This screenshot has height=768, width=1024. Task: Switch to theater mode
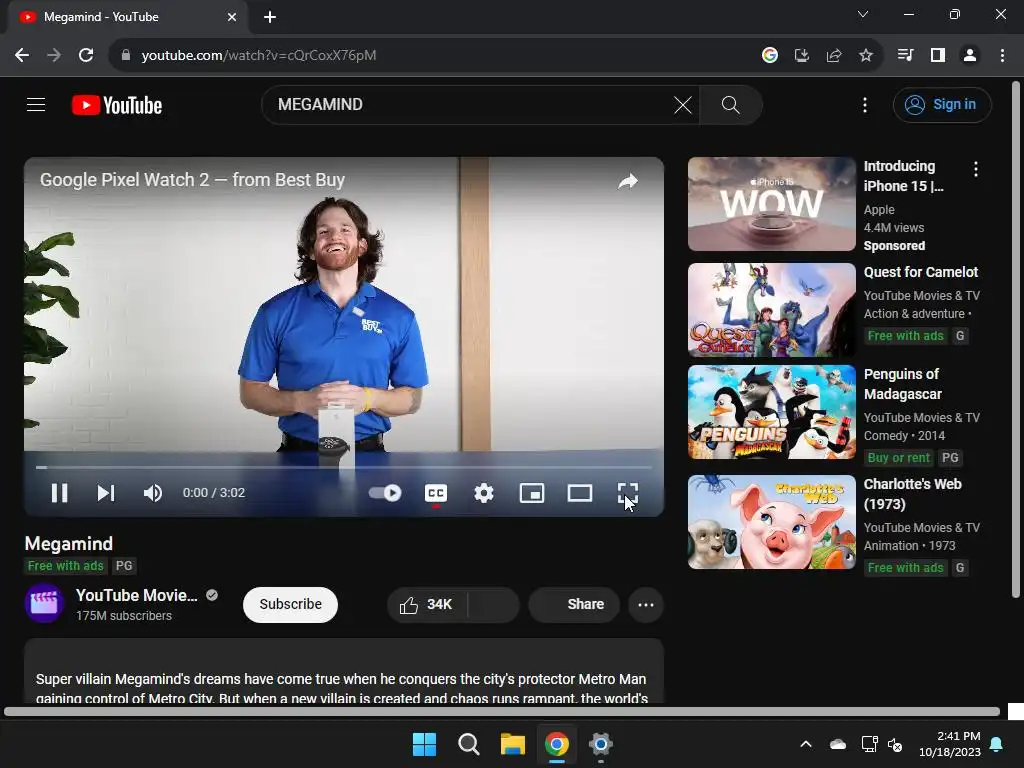580,493
